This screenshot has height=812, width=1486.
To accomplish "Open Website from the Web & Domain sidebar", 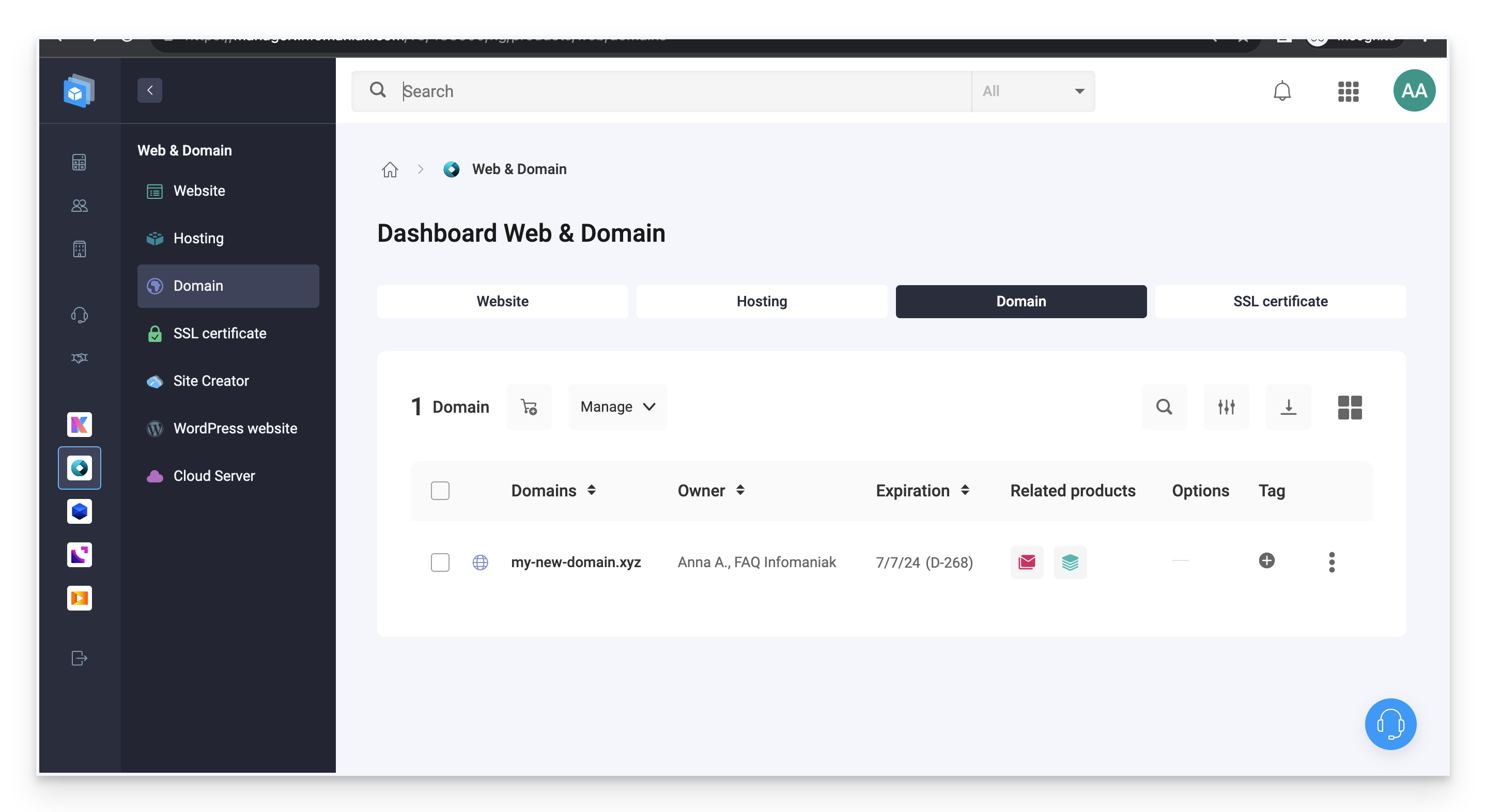I will [199, 191].
